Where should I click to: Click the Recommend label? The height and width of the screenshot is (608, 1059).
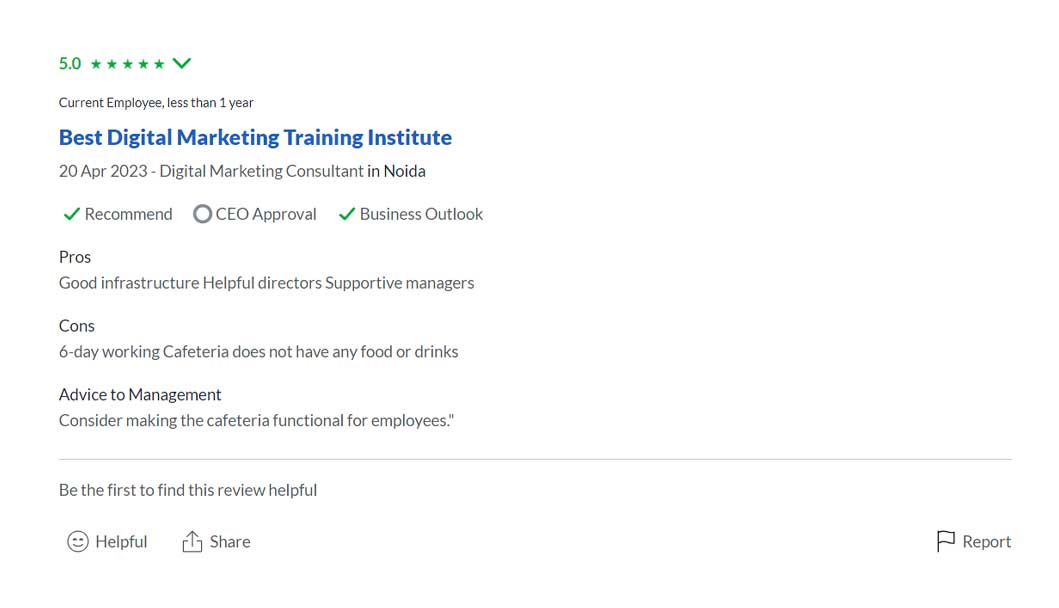click(x=128, y=214)
